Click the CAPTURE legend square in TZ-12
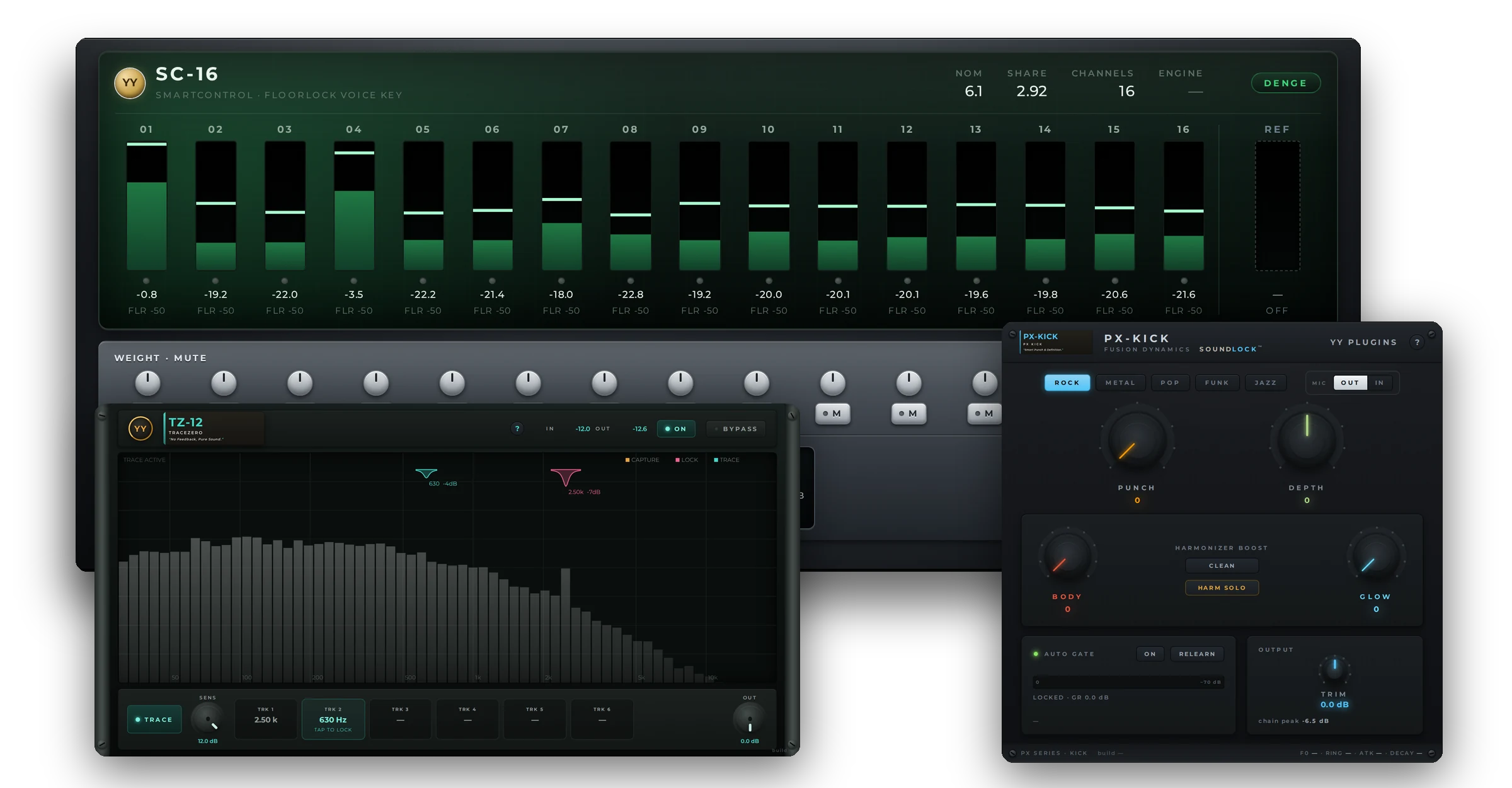The image size is (1512, 788). pyautogui.click(x=627, y=460)
